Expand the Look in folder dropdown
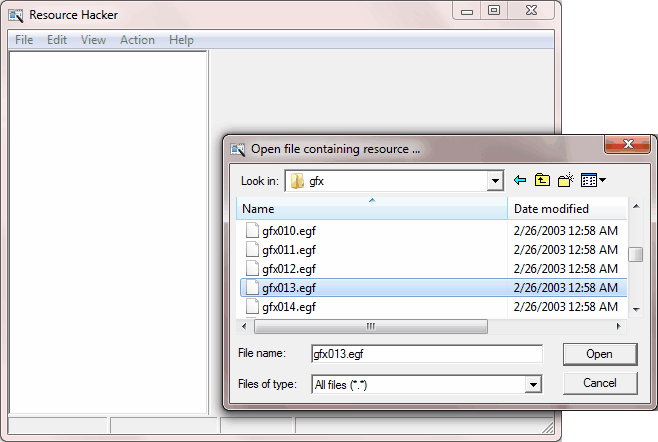Screen dimensions: 658x442 click(495, 181)
